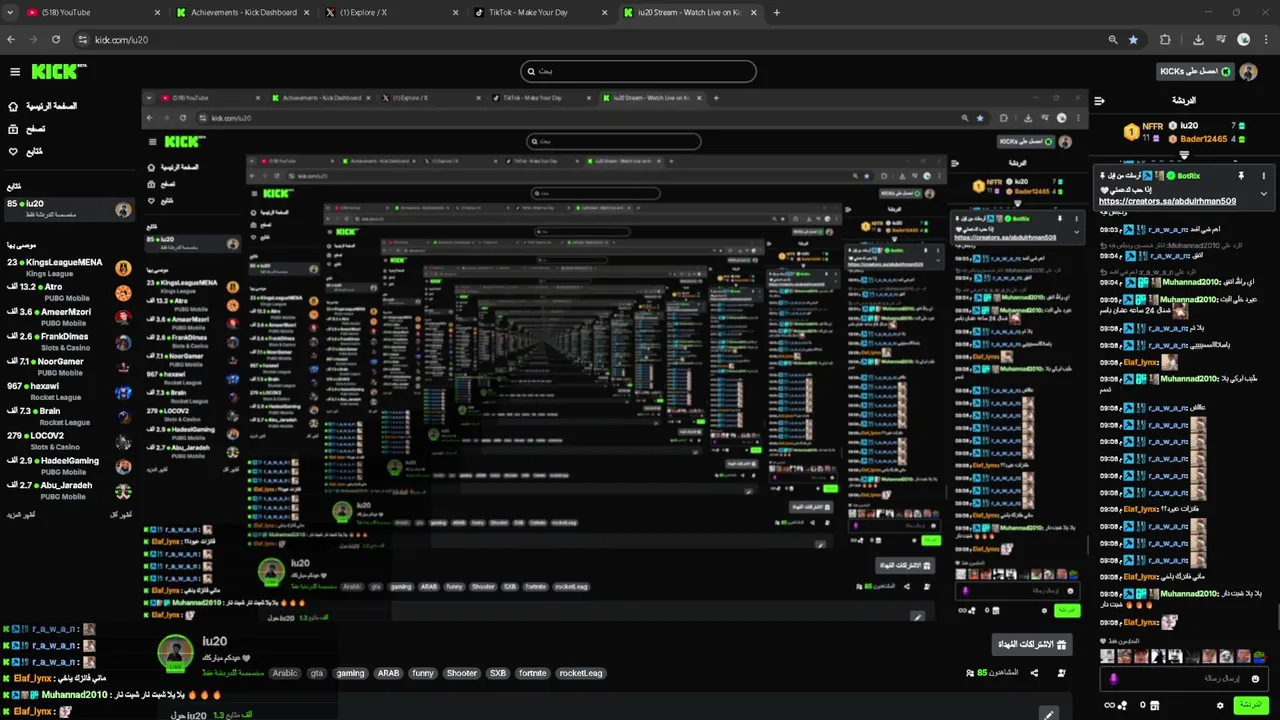Switch to the (1) Explore / X tab
Image resolution: width=1280 pixels, height=720 pixels.
tap(393, 12)
